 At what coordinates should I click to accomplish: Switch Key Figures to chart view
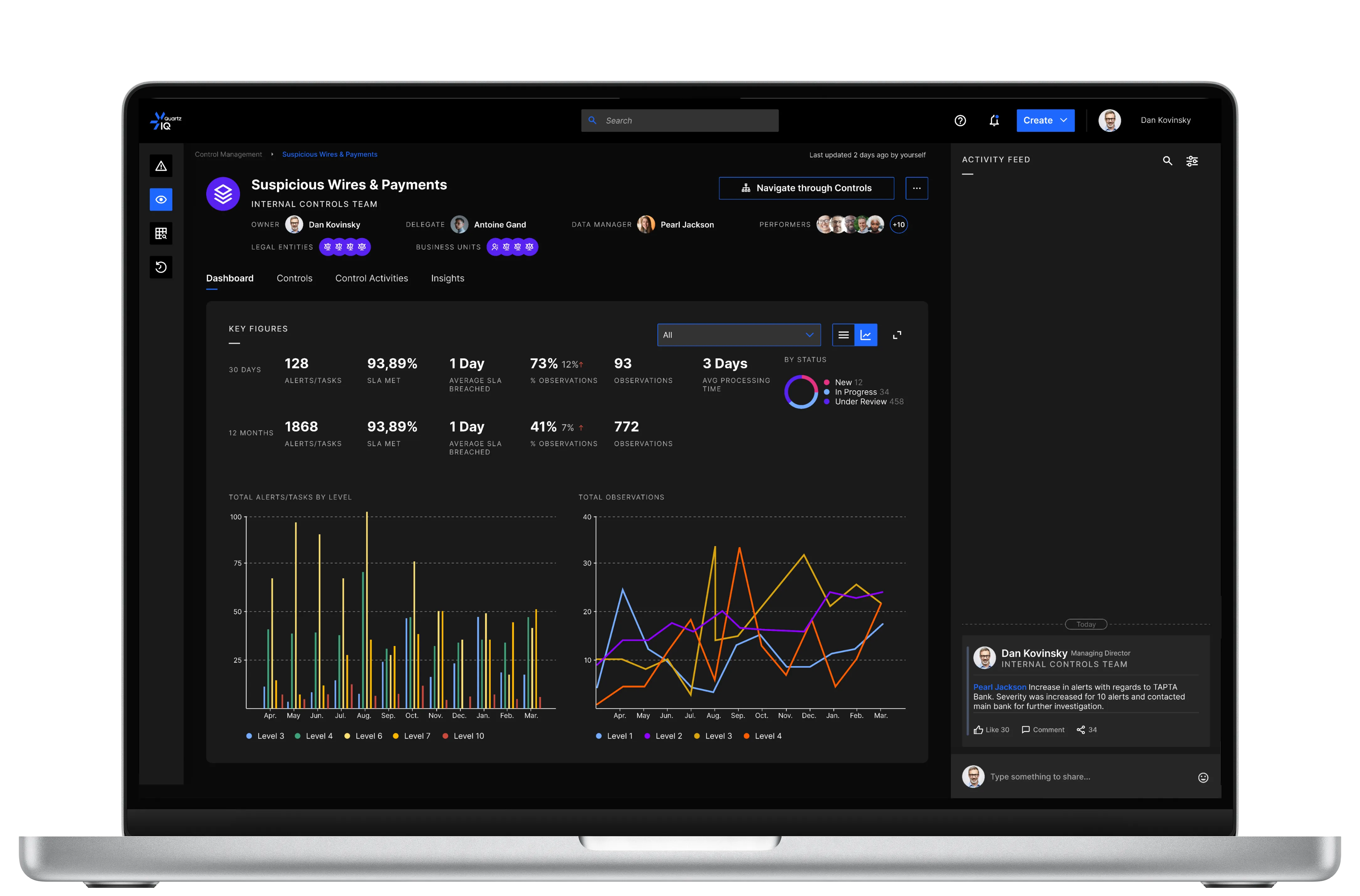point(866,336)
